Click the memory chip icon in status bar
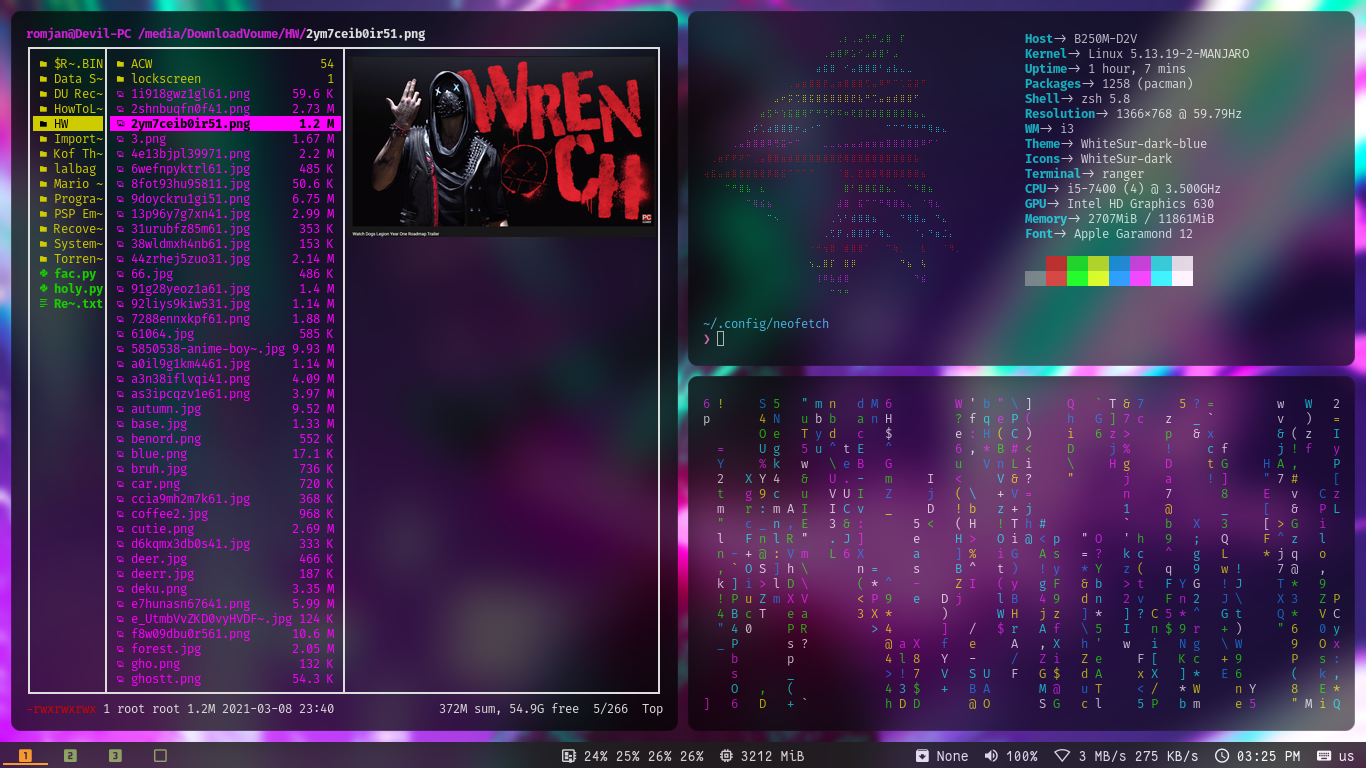 (x=726, y=756)
